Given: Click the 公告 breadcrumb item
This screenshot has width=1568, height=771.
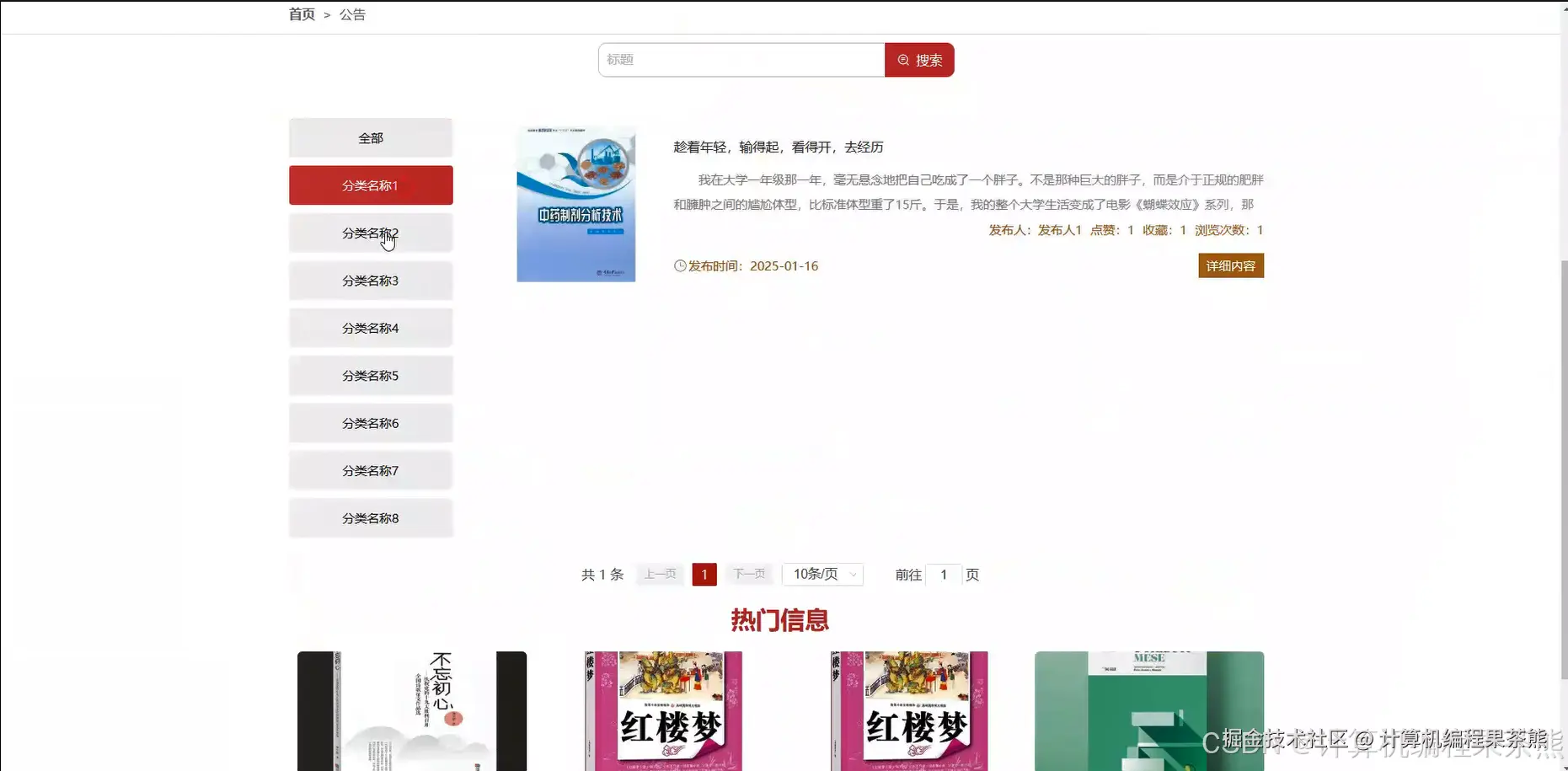Looking at the screenshot, I should coord(352,13).
